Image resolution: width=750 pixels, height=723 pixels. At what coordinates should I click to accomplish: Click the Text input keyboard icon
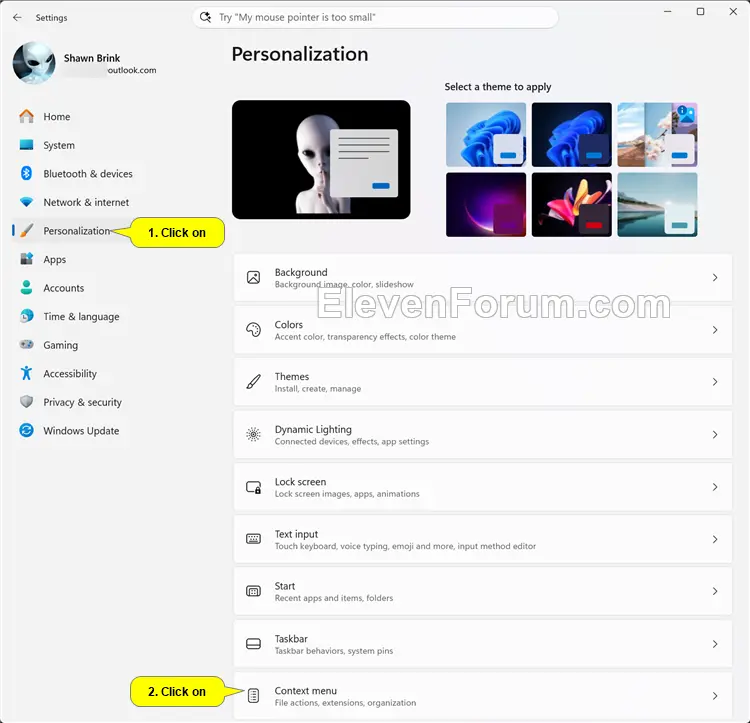[x=254, y=539]
